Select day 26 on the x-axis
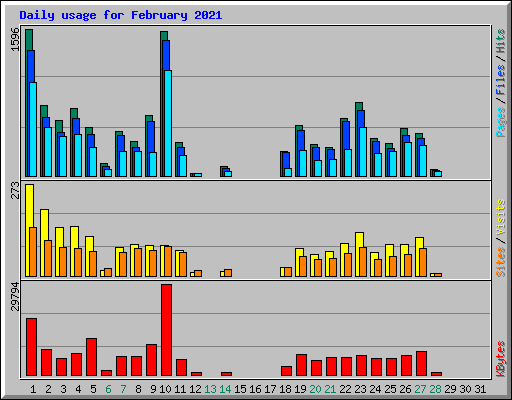Viewport: 512px width, 400px height. tap(405, 389)
